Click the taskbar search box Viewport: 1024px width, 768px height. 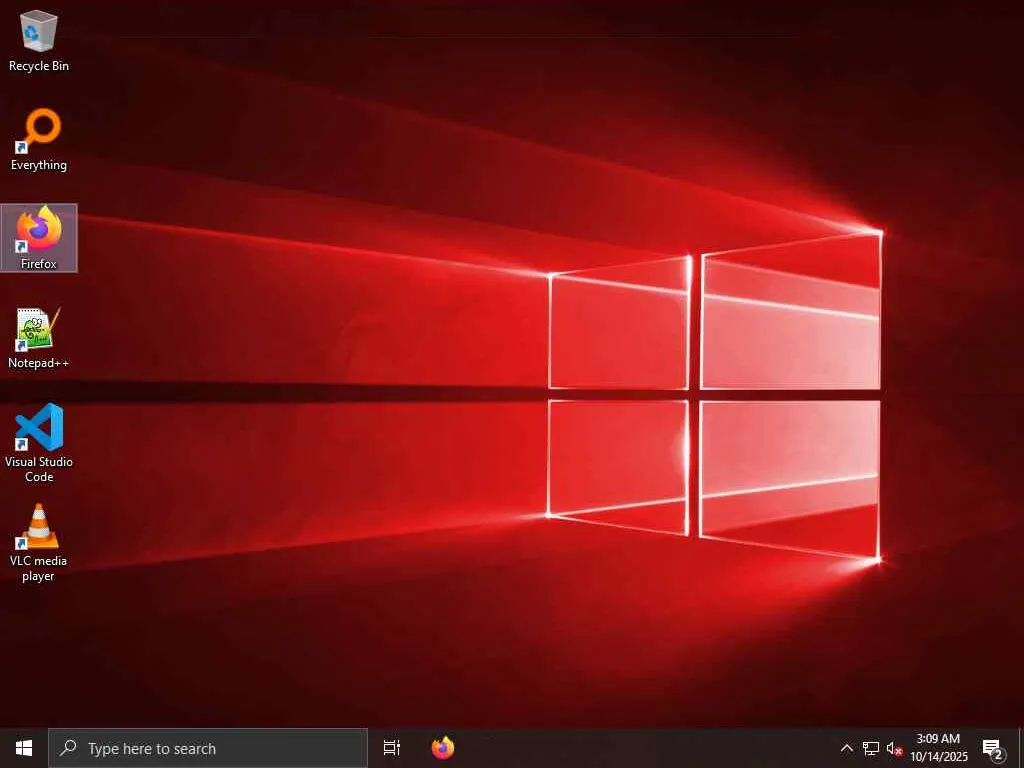(208, 748)
